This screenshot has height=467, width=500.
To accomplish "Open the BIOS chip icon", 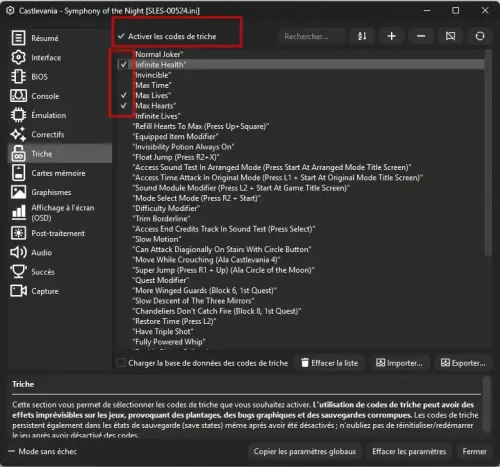I will pos(18,76).
